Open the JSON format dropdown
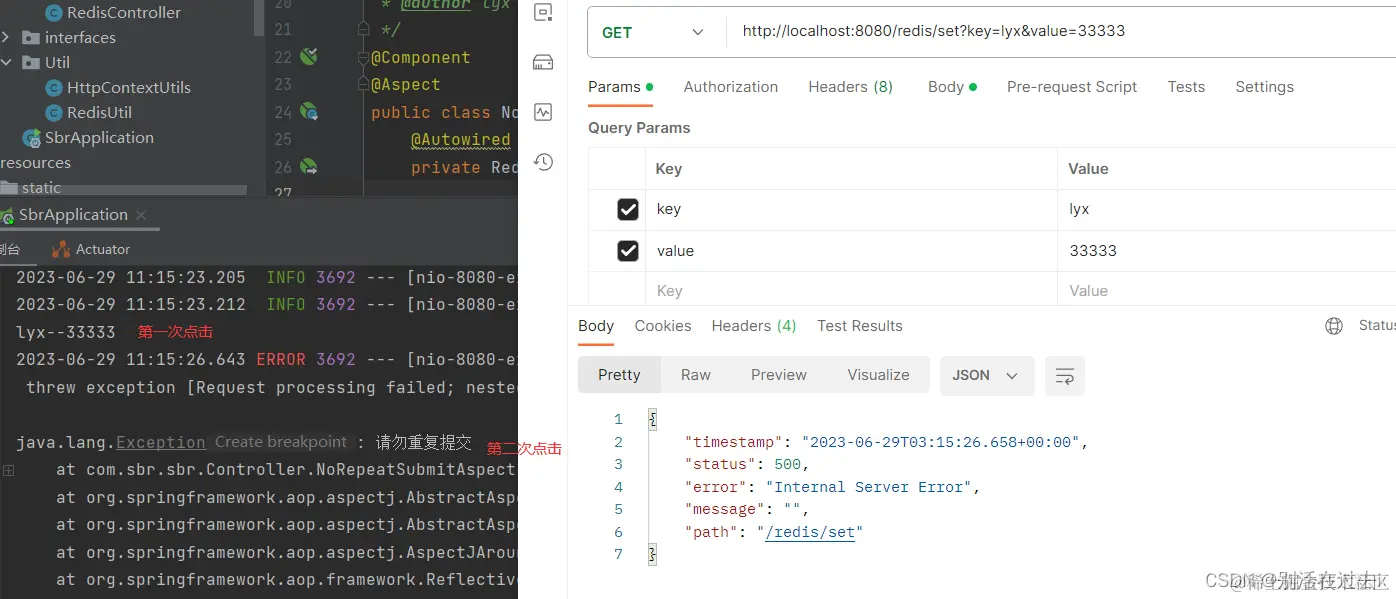Image resolution: width=1396 pixels, height=599 pixels. click(986, 375)
